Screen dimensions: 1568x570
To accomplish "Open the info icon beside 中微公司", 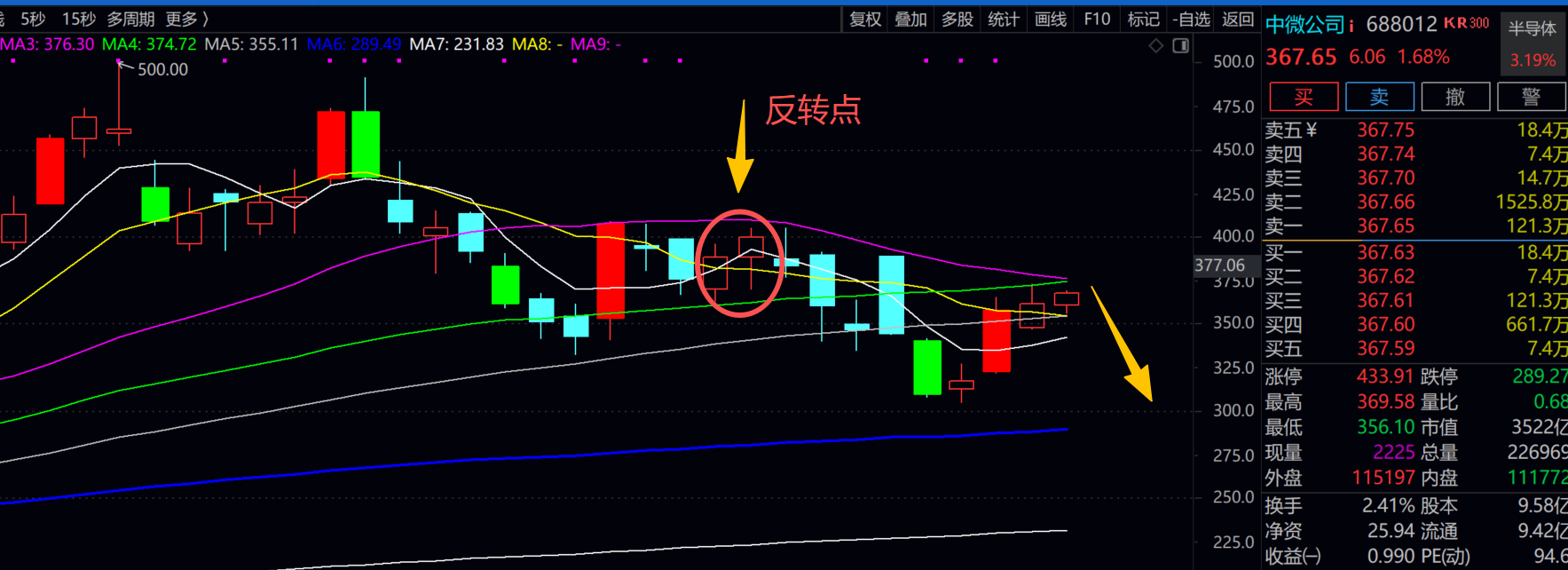I will [x=1351, y=27].
